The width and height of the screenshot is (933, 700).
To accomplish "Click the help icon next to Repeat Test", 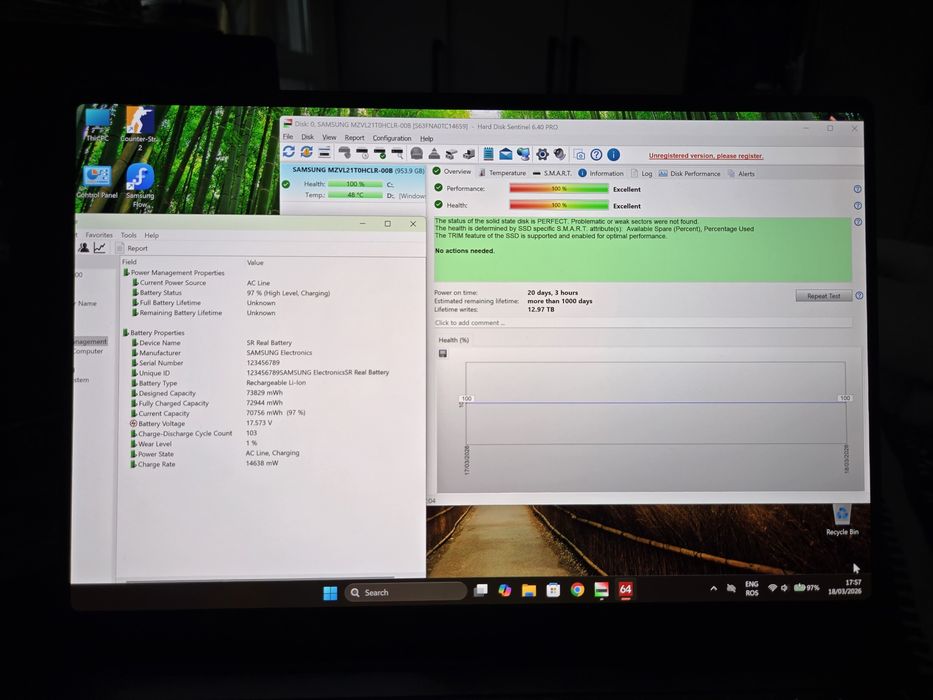I will tap(859, 295).
